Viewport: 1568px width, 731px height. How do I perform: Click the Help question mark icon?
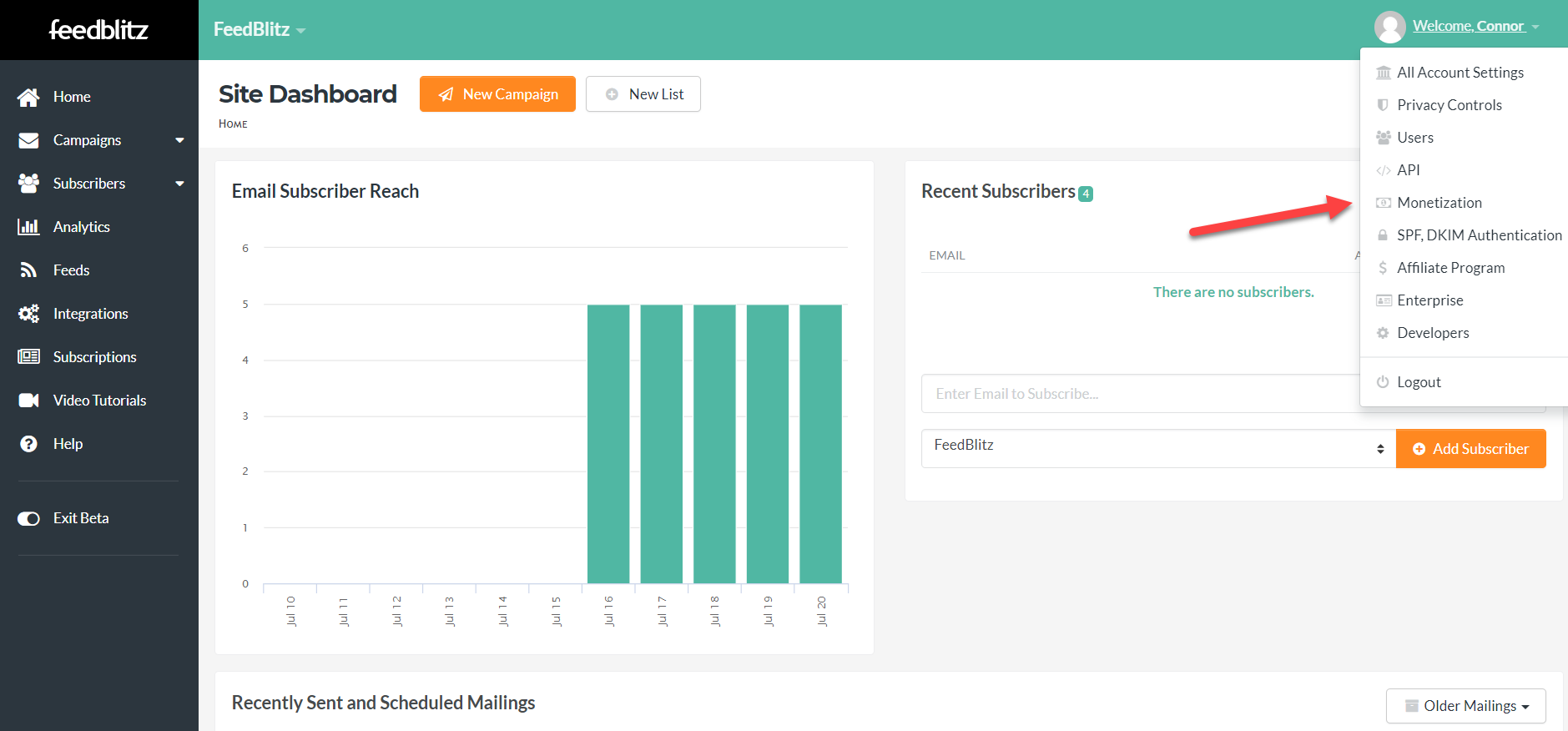click(28, 444)
